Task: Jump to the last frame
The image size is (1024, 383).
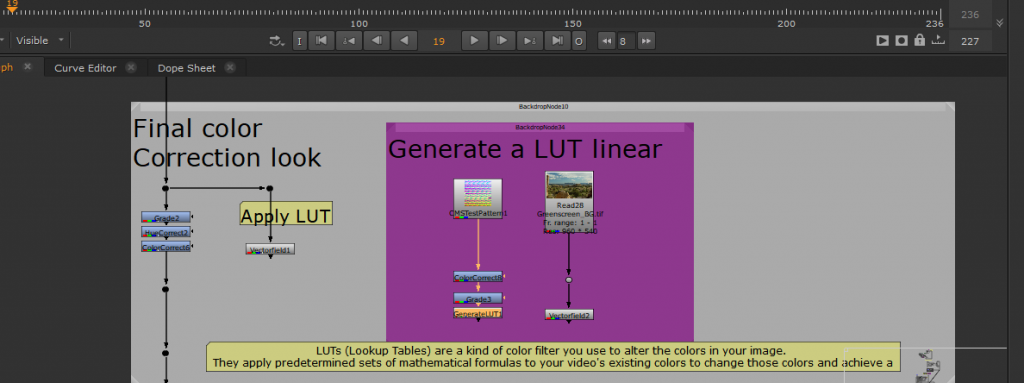Action: click(x=557, y=41)
